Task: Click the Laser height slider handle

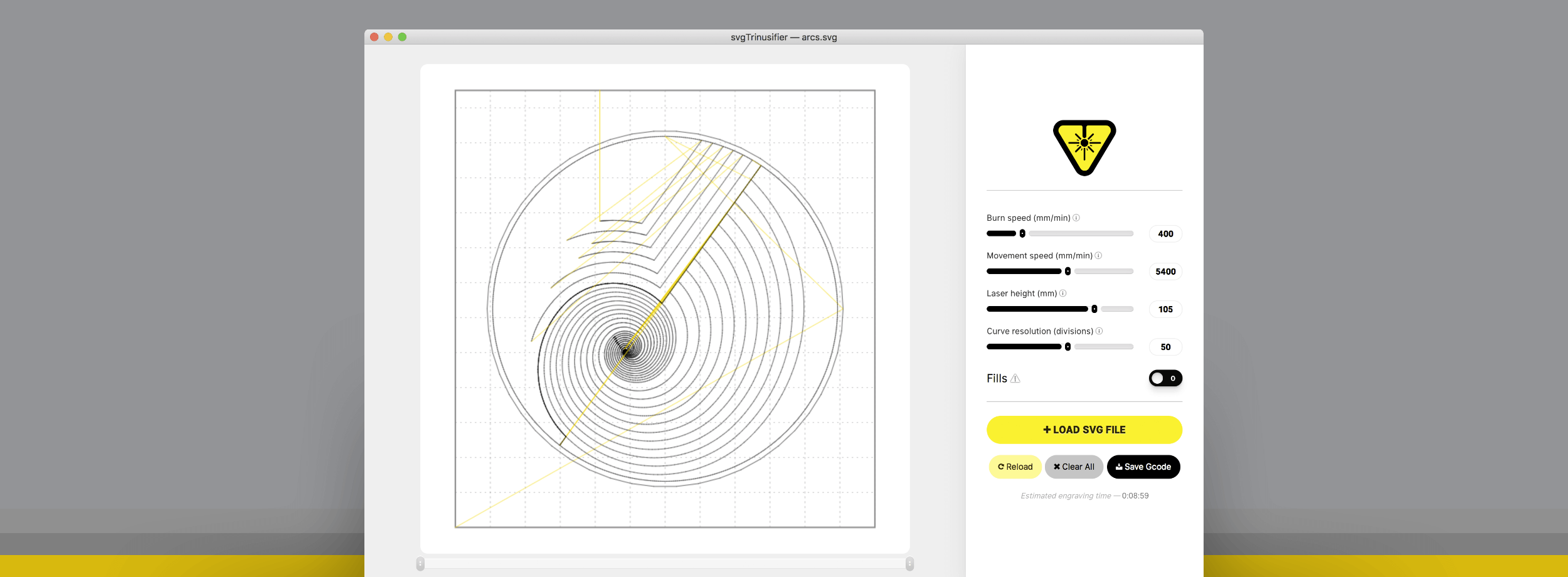Action: 1094,309
